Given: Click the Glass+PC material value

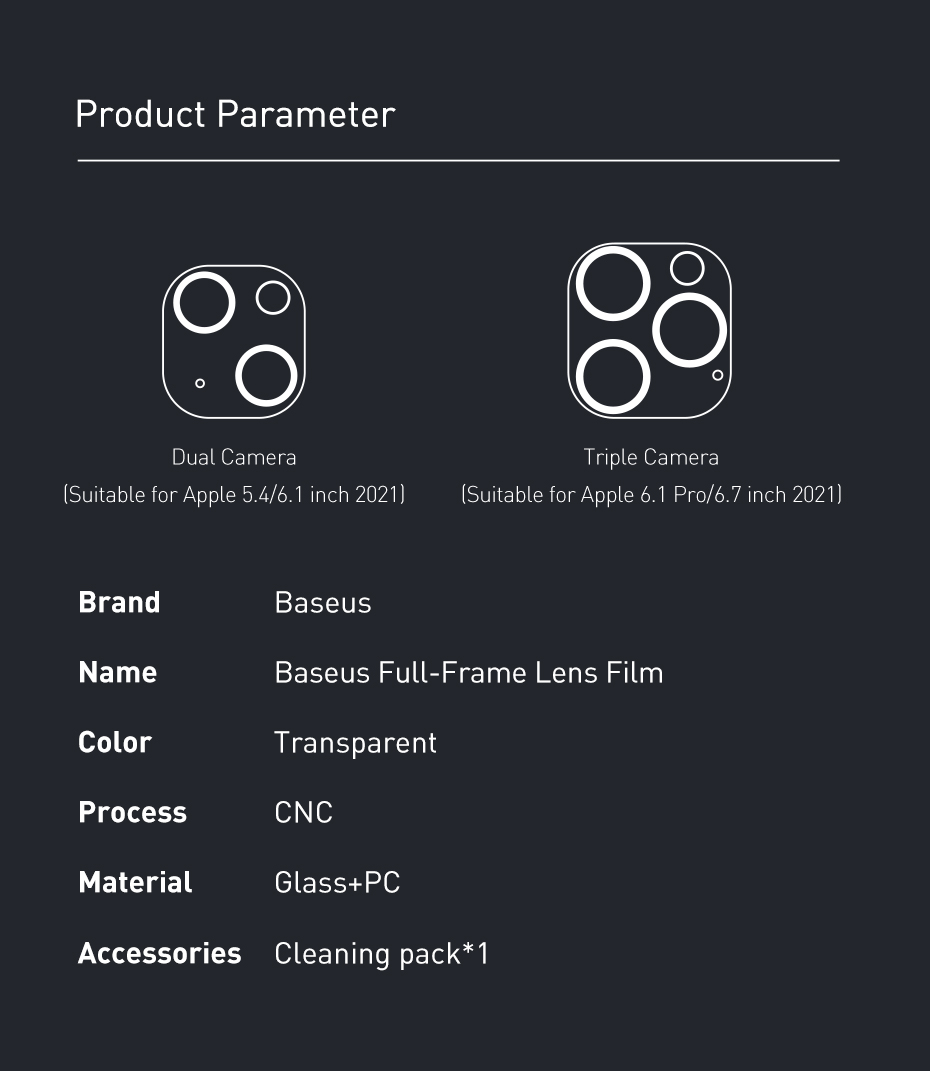Looking at the screenshot, I should point(337,882).
